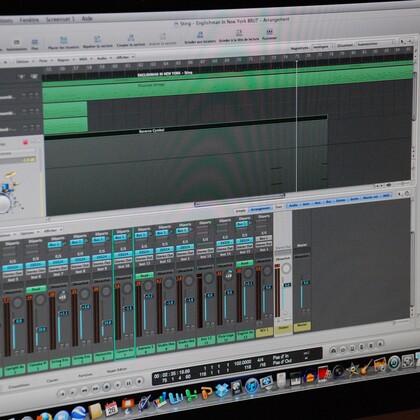Click the Insérer la section icon
420x420 pixels.
point(163,37)
